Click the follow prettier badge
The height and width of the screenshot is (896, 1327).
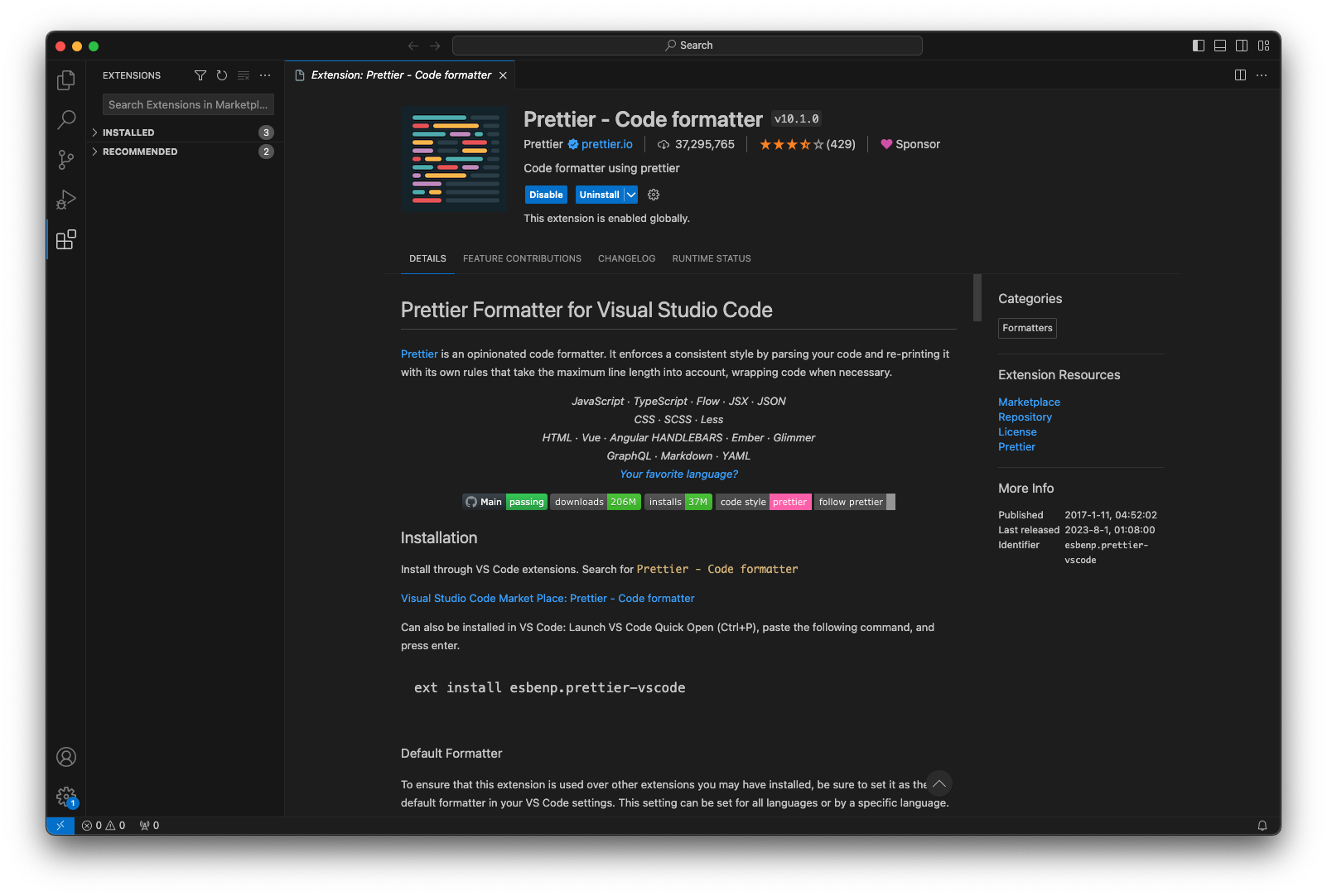point(855,502)
